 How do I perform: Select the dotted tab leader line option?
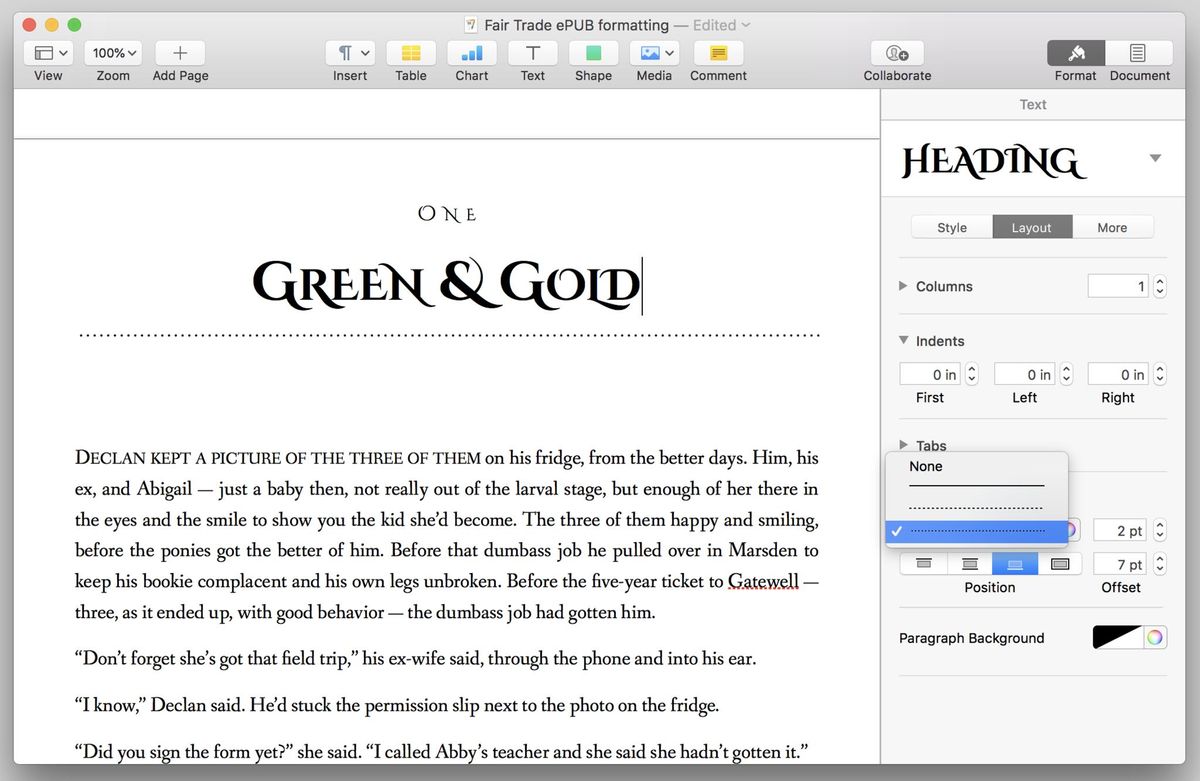click(975, 508)
